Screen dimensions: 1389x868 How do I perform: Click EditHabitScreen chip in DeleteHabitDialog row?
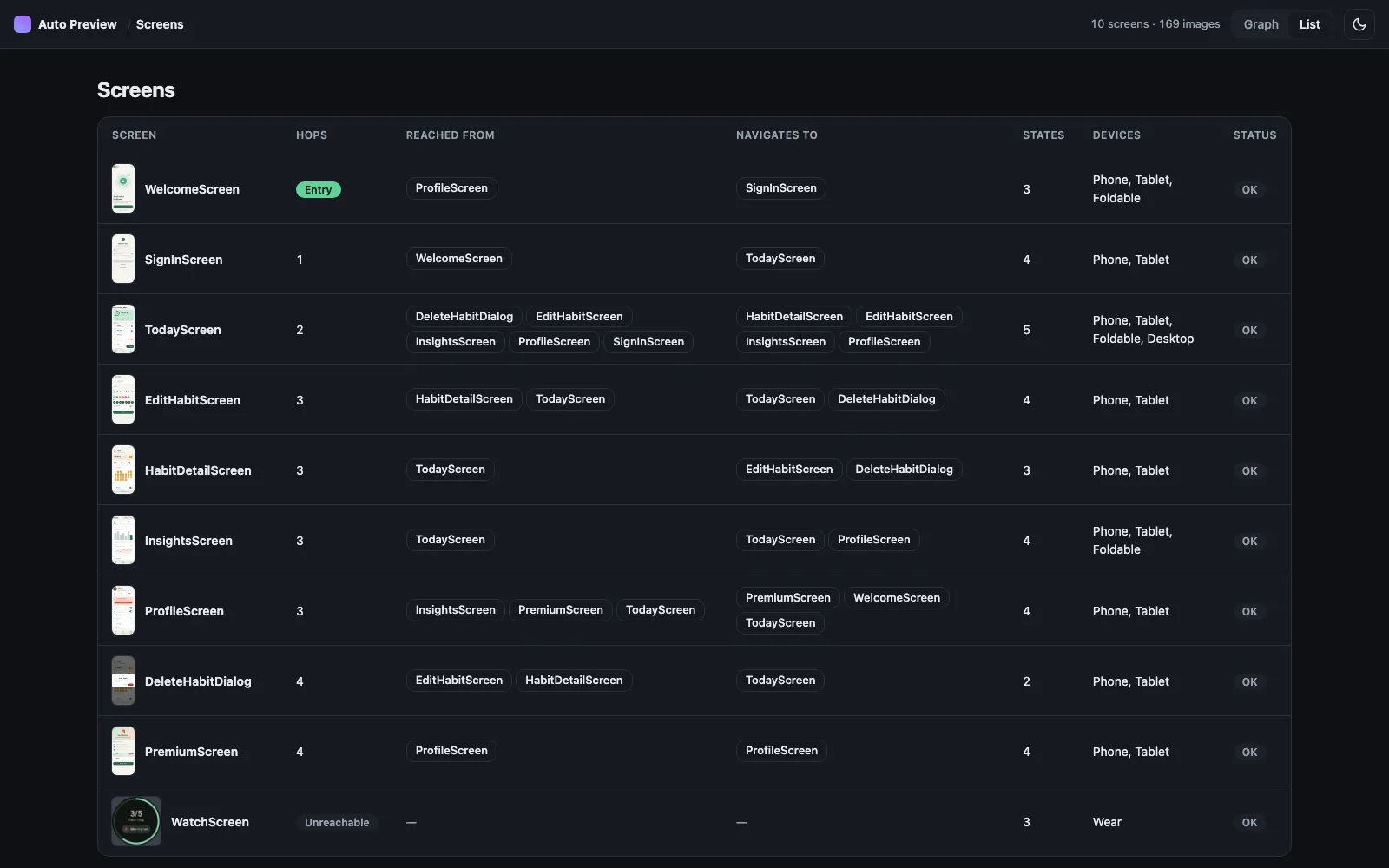click(x=459, y=681)
